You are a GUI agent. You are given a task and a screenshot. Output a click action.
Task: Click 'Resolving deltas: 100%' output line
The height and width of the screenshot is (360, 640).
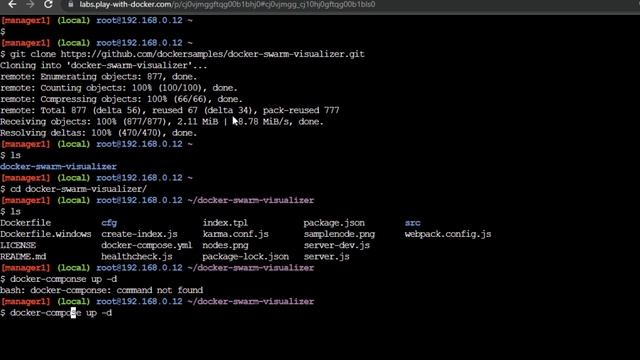click(98, 133)
